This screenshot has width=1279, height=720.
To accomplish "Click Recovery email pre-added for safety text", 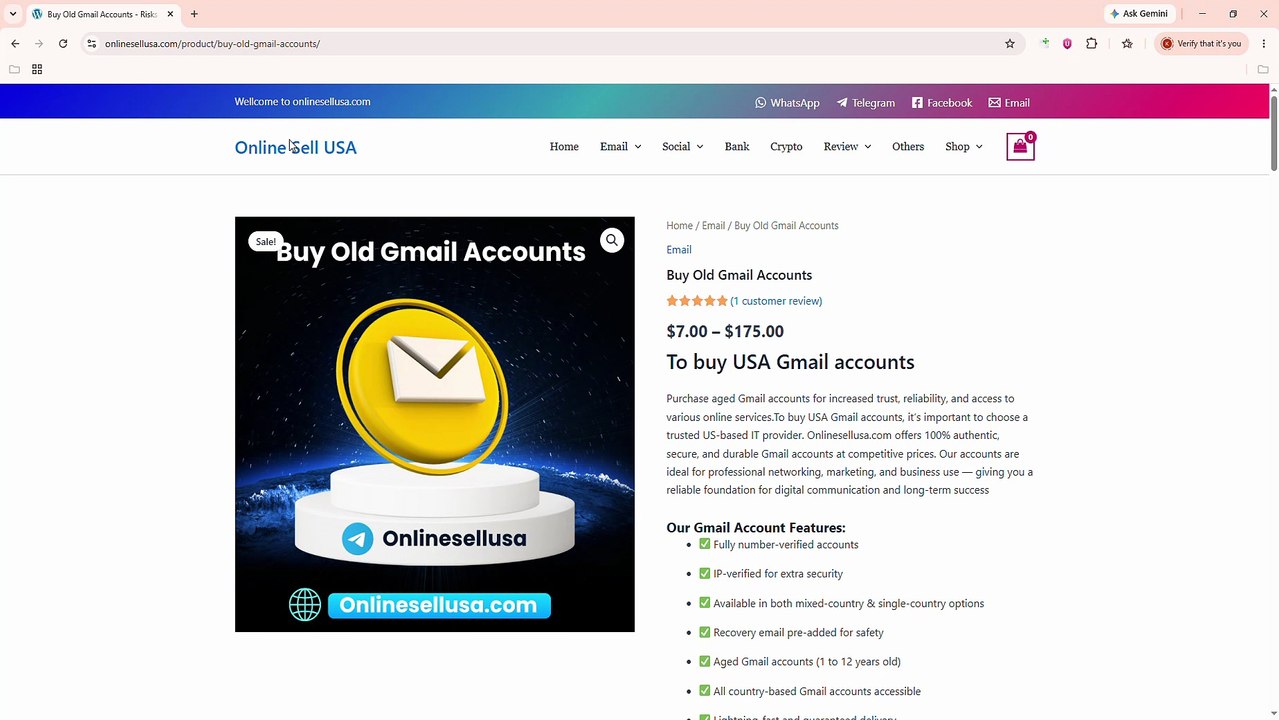I will pos(798,632).
